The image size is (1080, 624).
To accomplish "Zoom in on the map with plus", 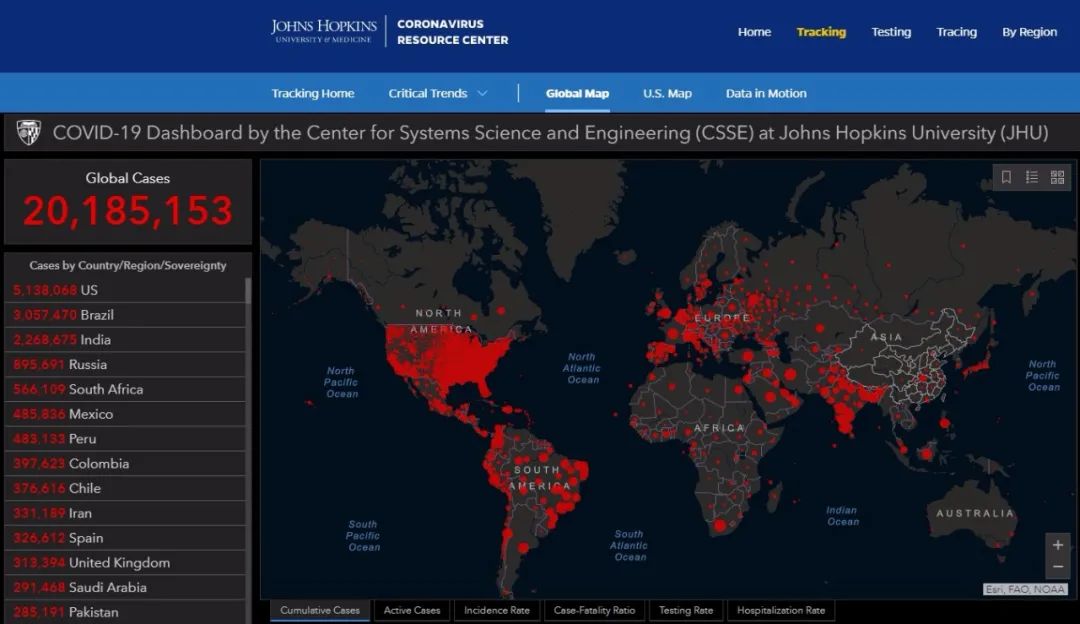I will click(x=1058, y=545).
